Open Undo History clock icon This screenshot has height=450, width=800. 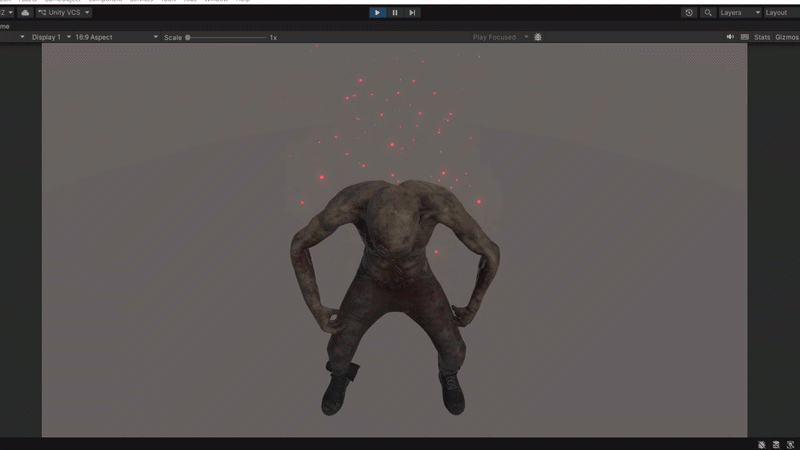point(689,12)
